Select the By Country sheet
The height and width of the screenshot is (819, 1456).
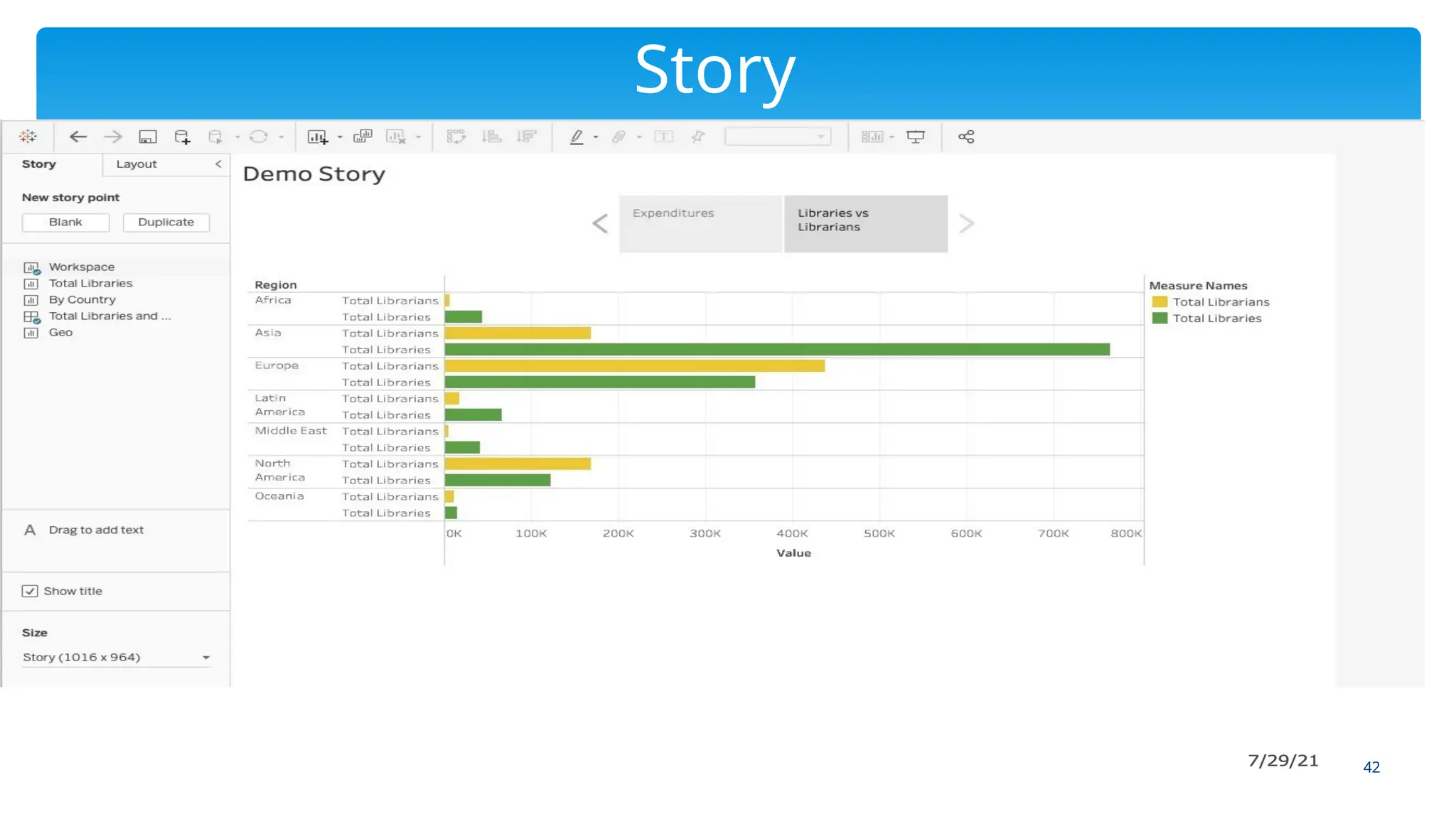point(82,300)
